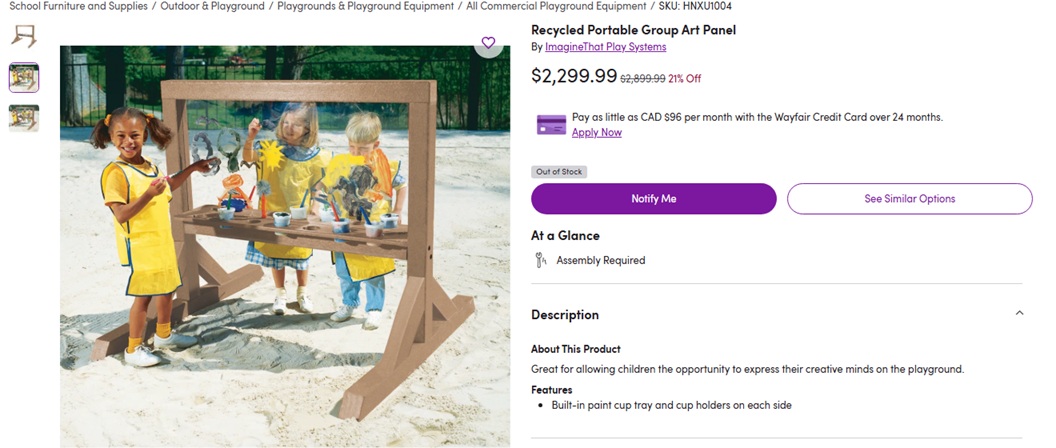Go to School Furniture and Supplies breadcrumb
The height and width of the screenshot is (448, 1056).
(76, 6)
